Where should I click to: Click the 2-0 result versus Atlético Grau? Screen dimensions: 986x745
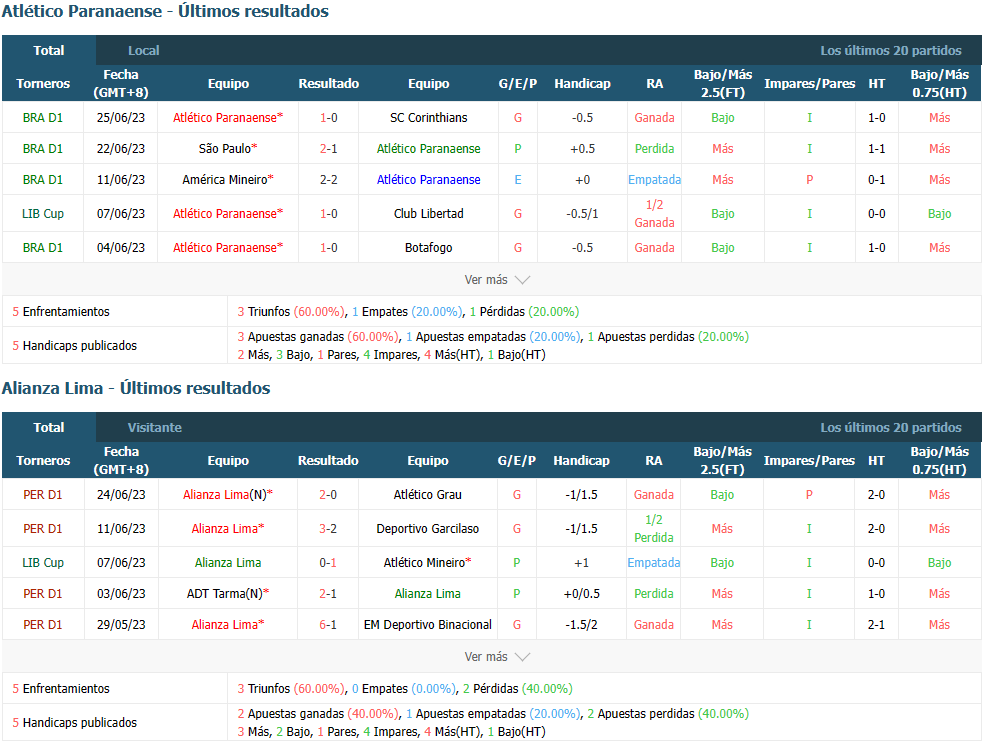[328, 495]
